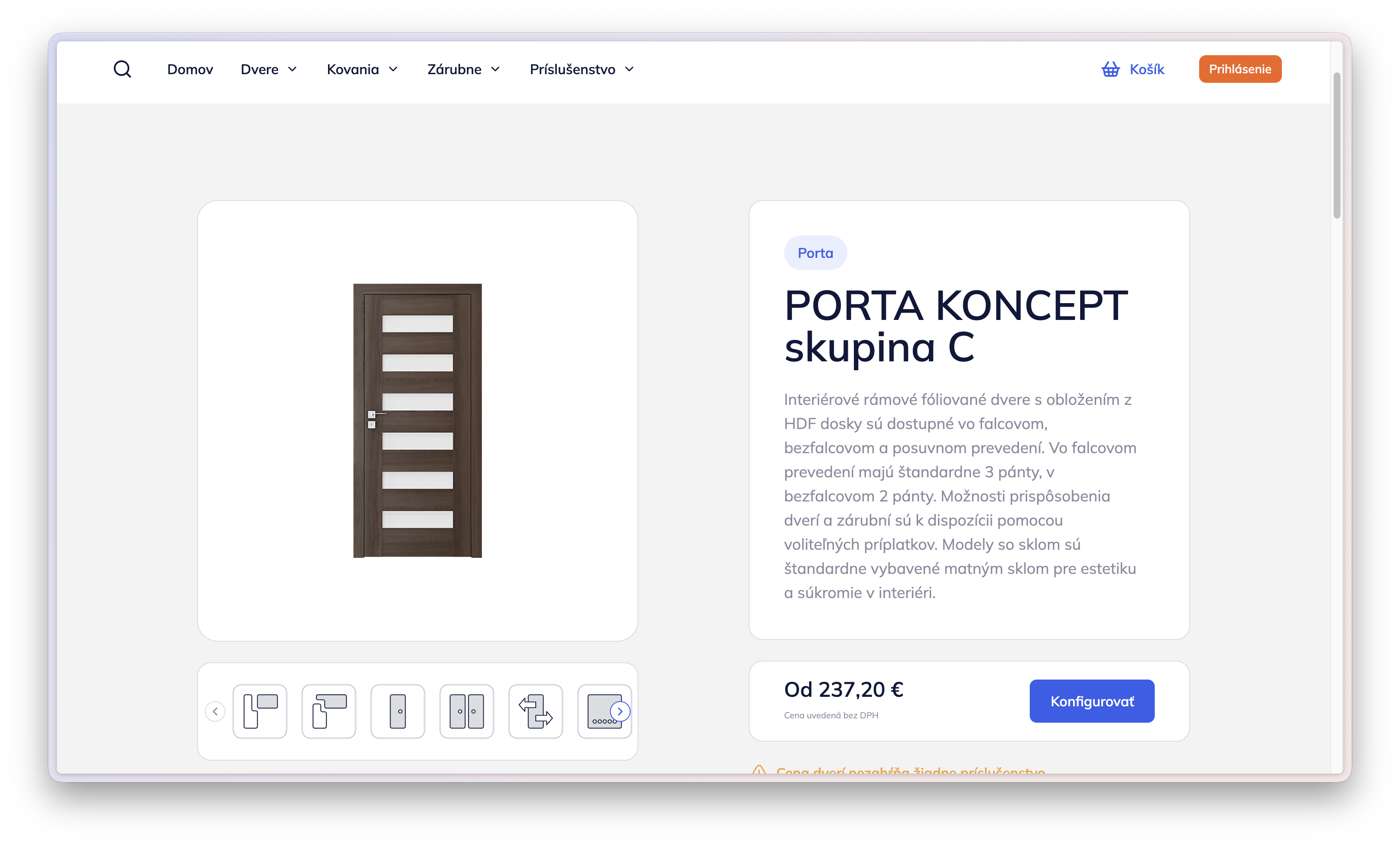Select the single door icon
This screenshot has width=1400, height=846.
click(x=398, y=711)
